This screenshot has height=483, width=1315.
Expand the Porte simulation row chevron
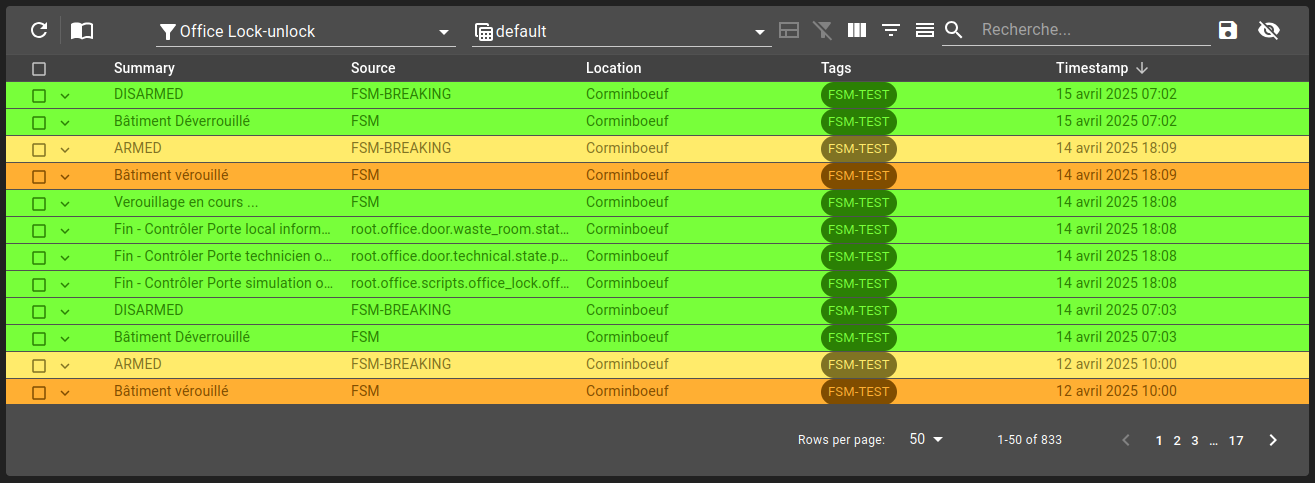pos(65,284)
